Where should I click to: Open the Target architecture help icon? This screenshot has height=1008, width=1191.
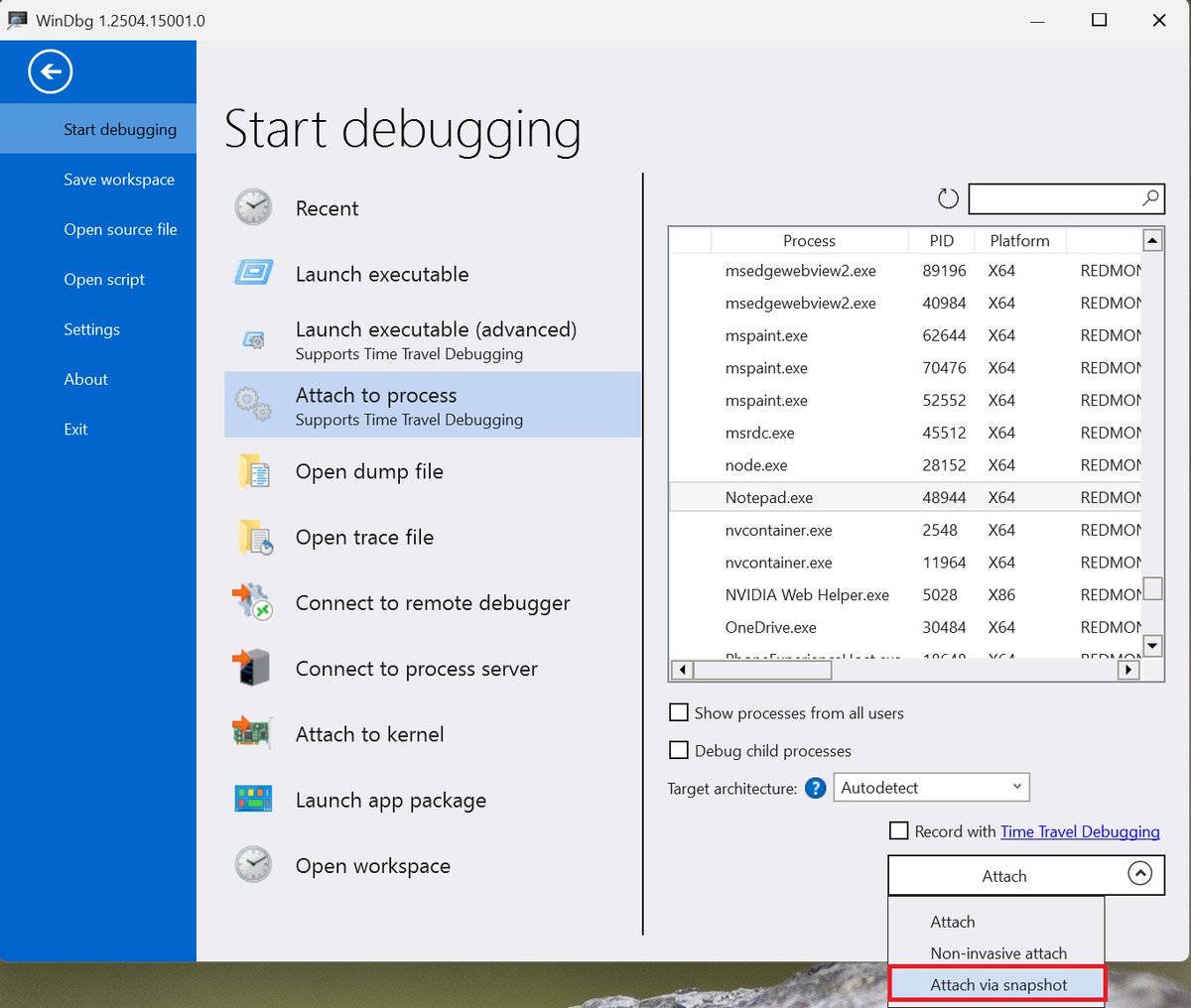[816, 789]
